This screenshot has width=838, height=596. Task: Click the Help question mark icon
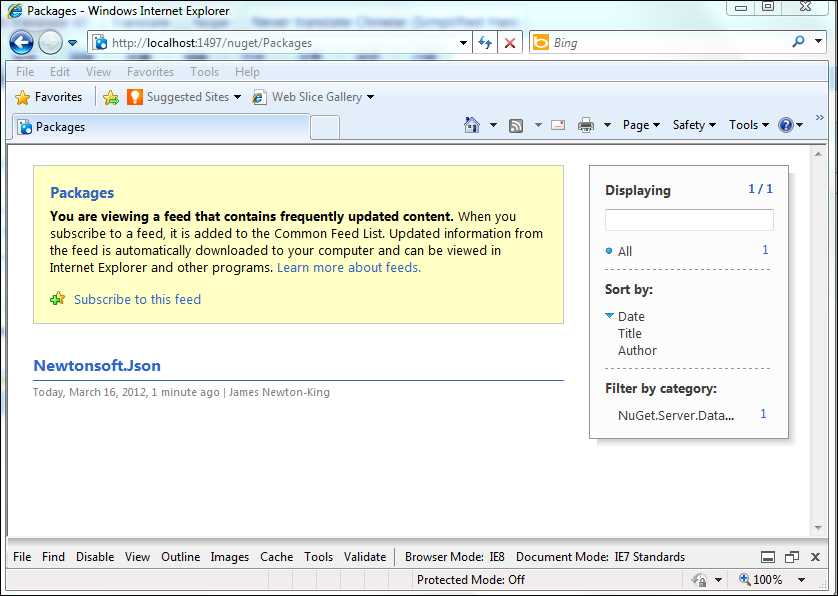[786, 125]
